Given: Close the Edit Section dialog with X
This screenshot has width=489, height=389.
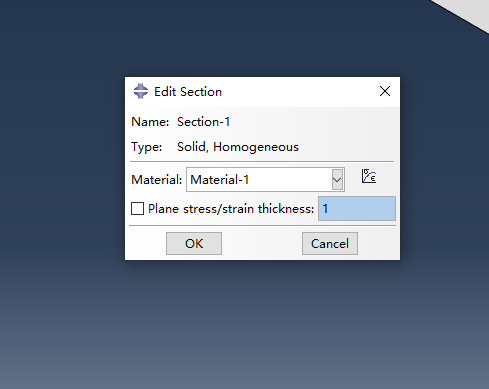Looking at the screenshot, I should point(385,91).
